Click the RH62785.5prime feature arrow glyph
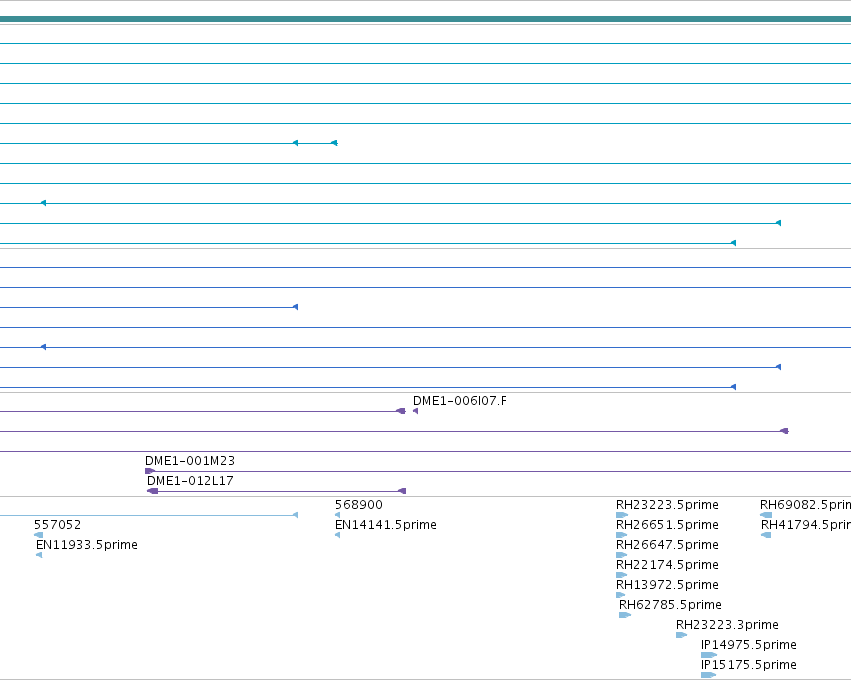The image size is (851, 680). [x=625, y=615]
